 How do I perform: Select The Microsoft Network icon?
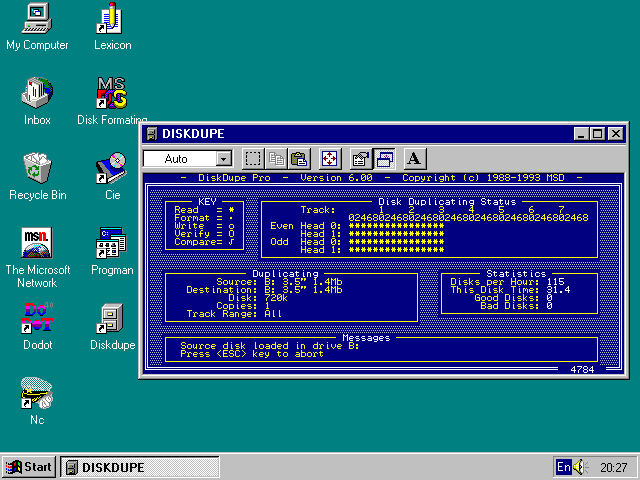click(37, 243)
